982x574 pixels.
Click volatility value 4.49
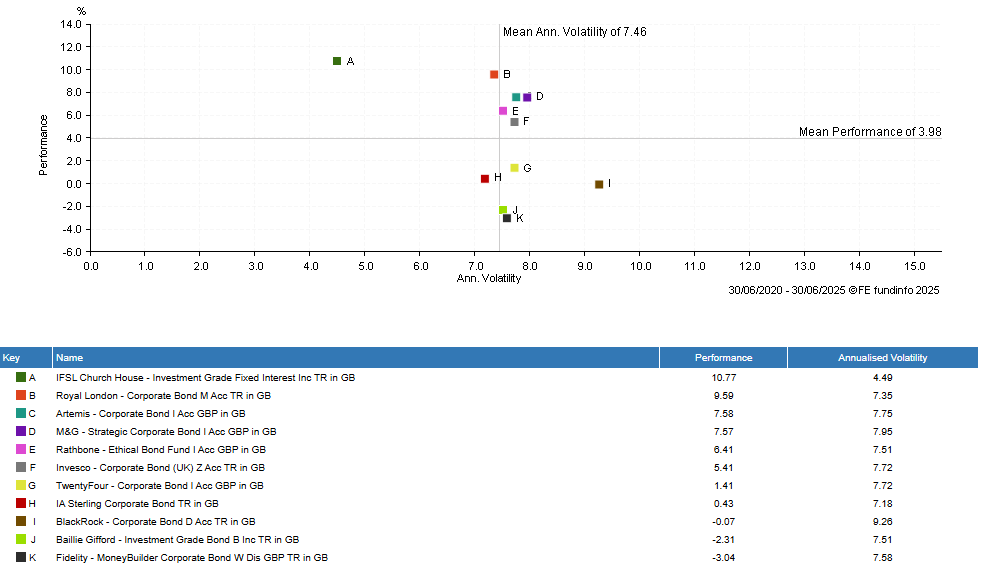[x=882, y=378]
